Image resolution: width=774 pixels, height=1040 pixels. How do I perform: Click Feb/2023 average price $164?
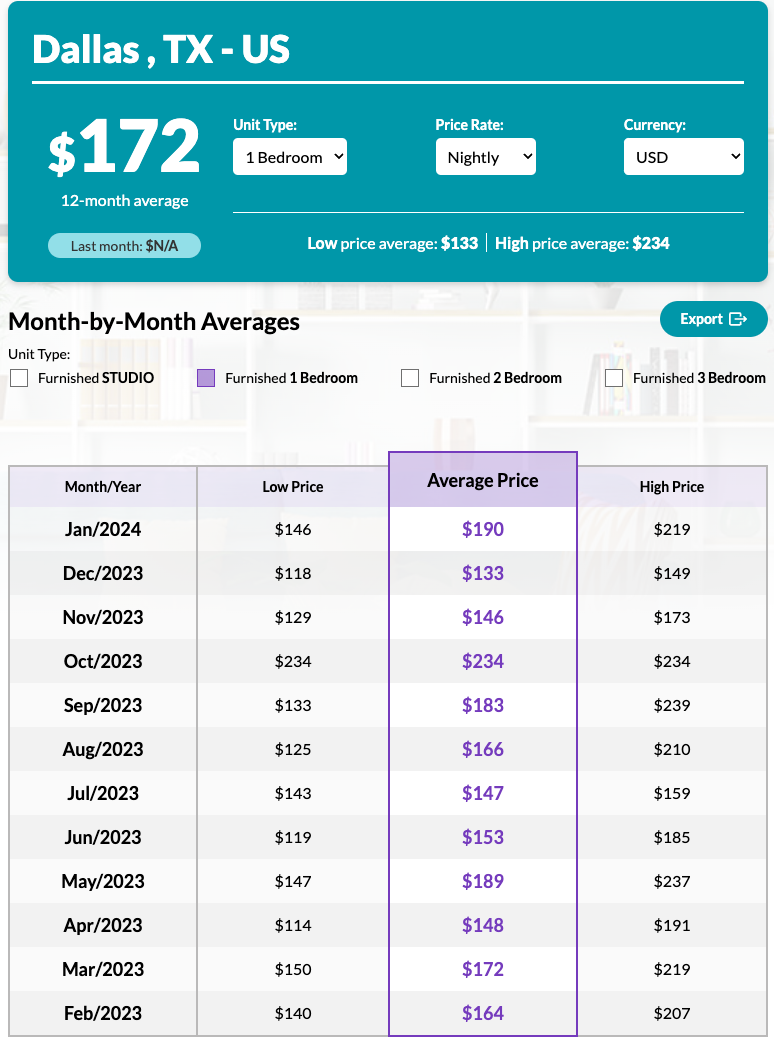point(483,1013)
